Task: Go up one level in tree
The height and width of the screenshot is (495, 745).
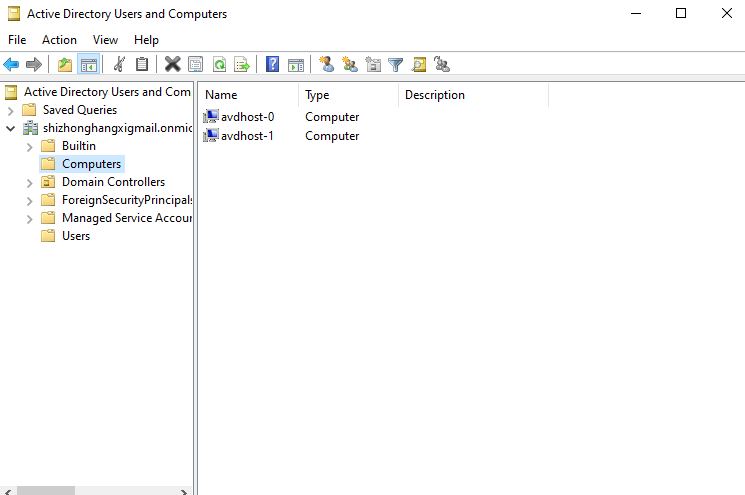Action: (65, 64)
